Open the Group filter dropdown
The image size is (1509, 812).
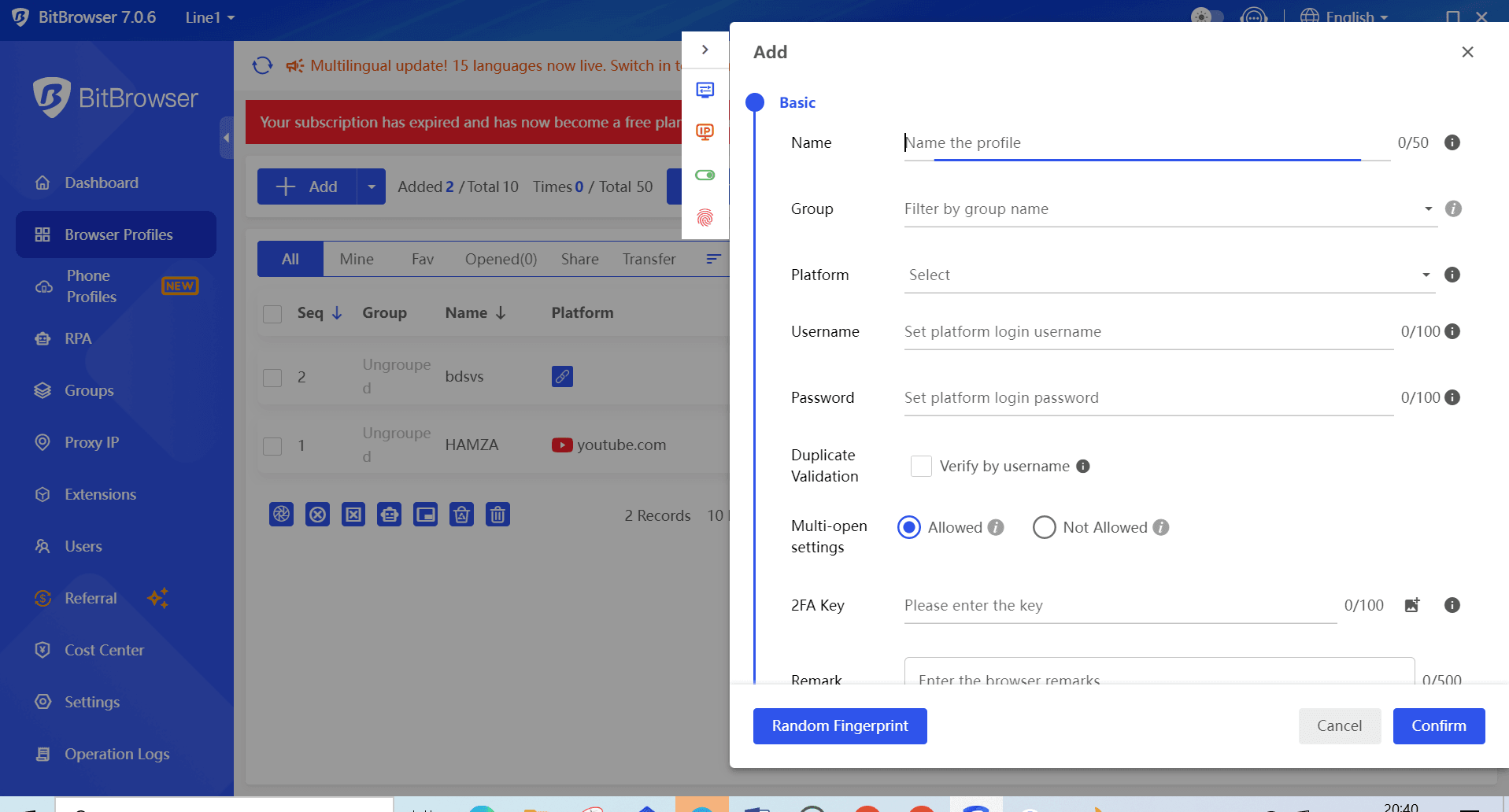tap(1171, 209)
